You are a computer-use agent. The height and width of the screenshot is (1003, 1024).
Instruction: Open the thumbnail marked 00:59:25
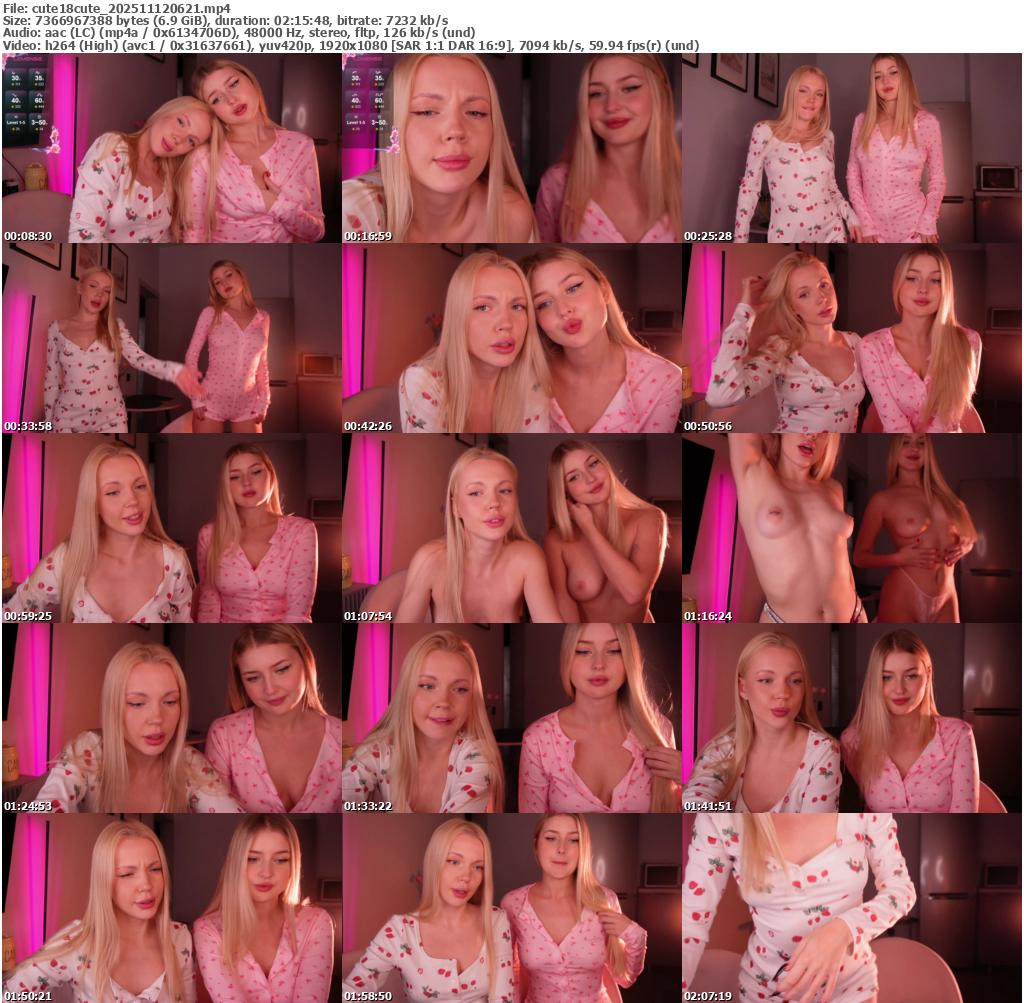click(x=171, y=528)
